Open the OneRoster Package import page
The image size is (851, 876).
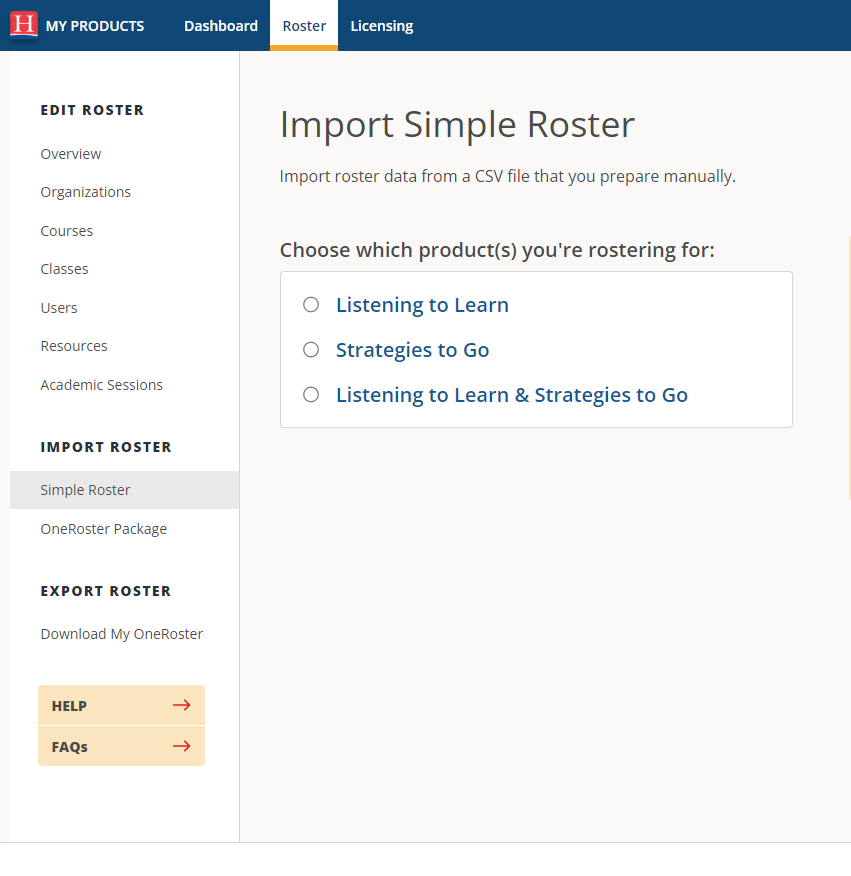pyautogui.click(x=103, y=528)
